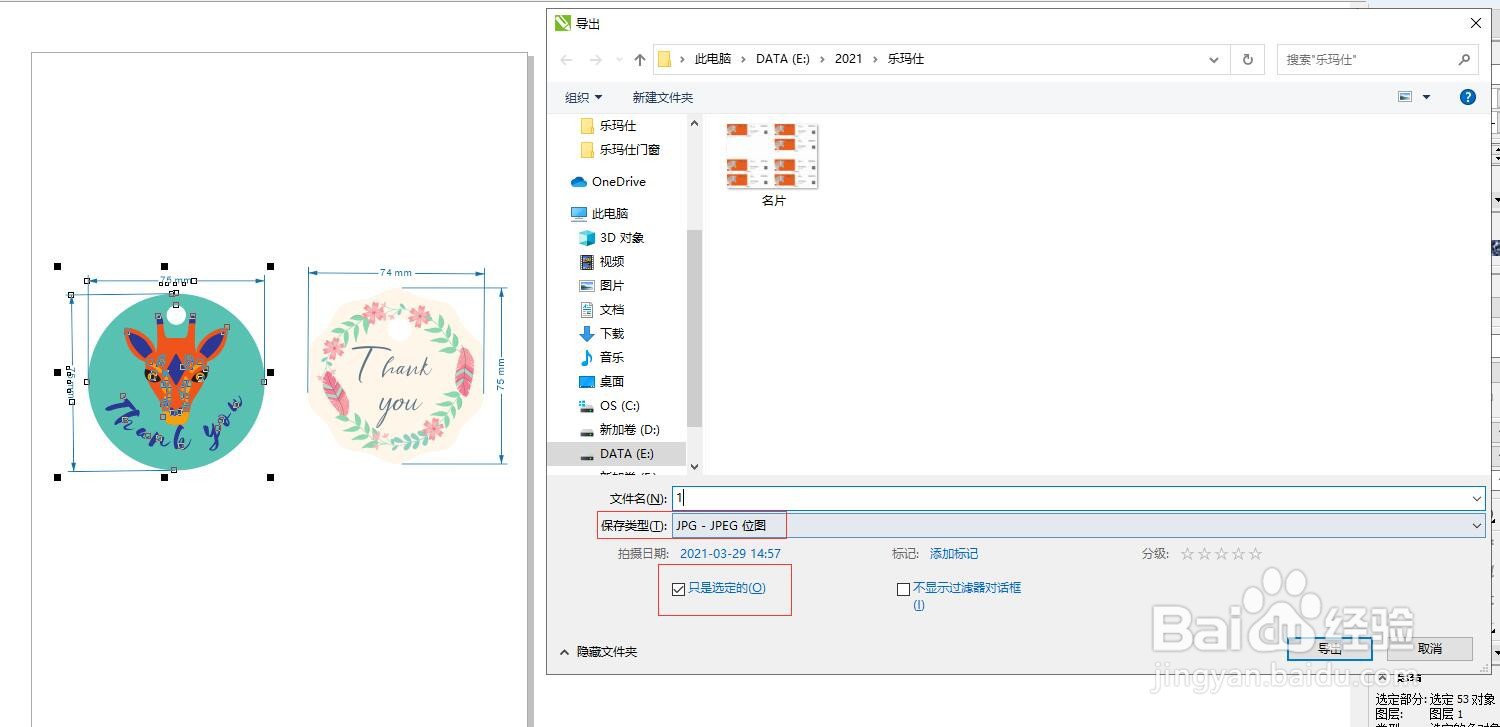The image size is (1500, 727).
Task: Open 桌面 folder in navigation pane
Action: [x=602, y=382]
